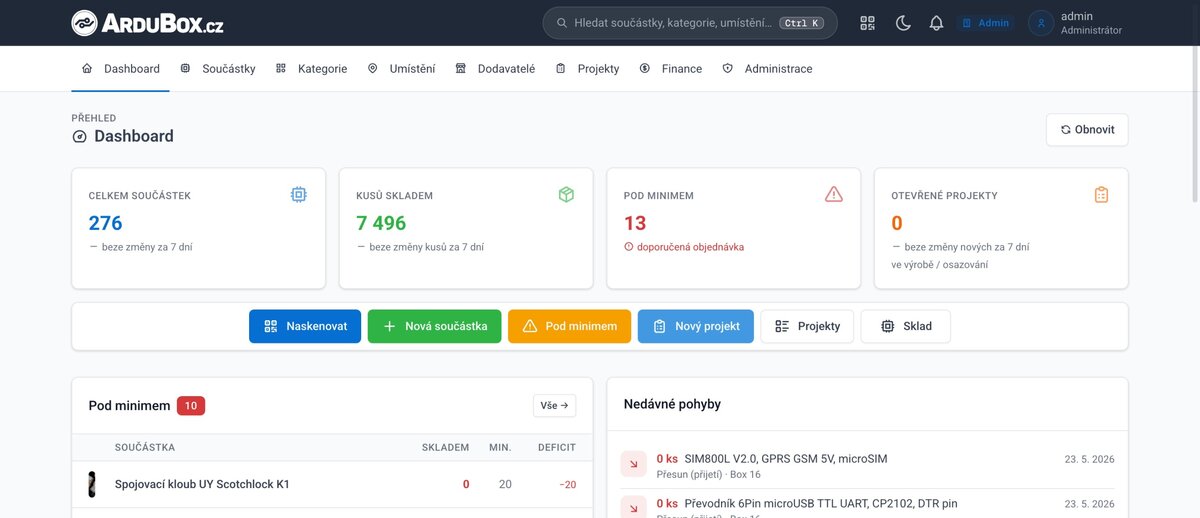Toggle dark mode with the moon icon
The width and height of the screenshot is (1200, 518).
(903, 23)
